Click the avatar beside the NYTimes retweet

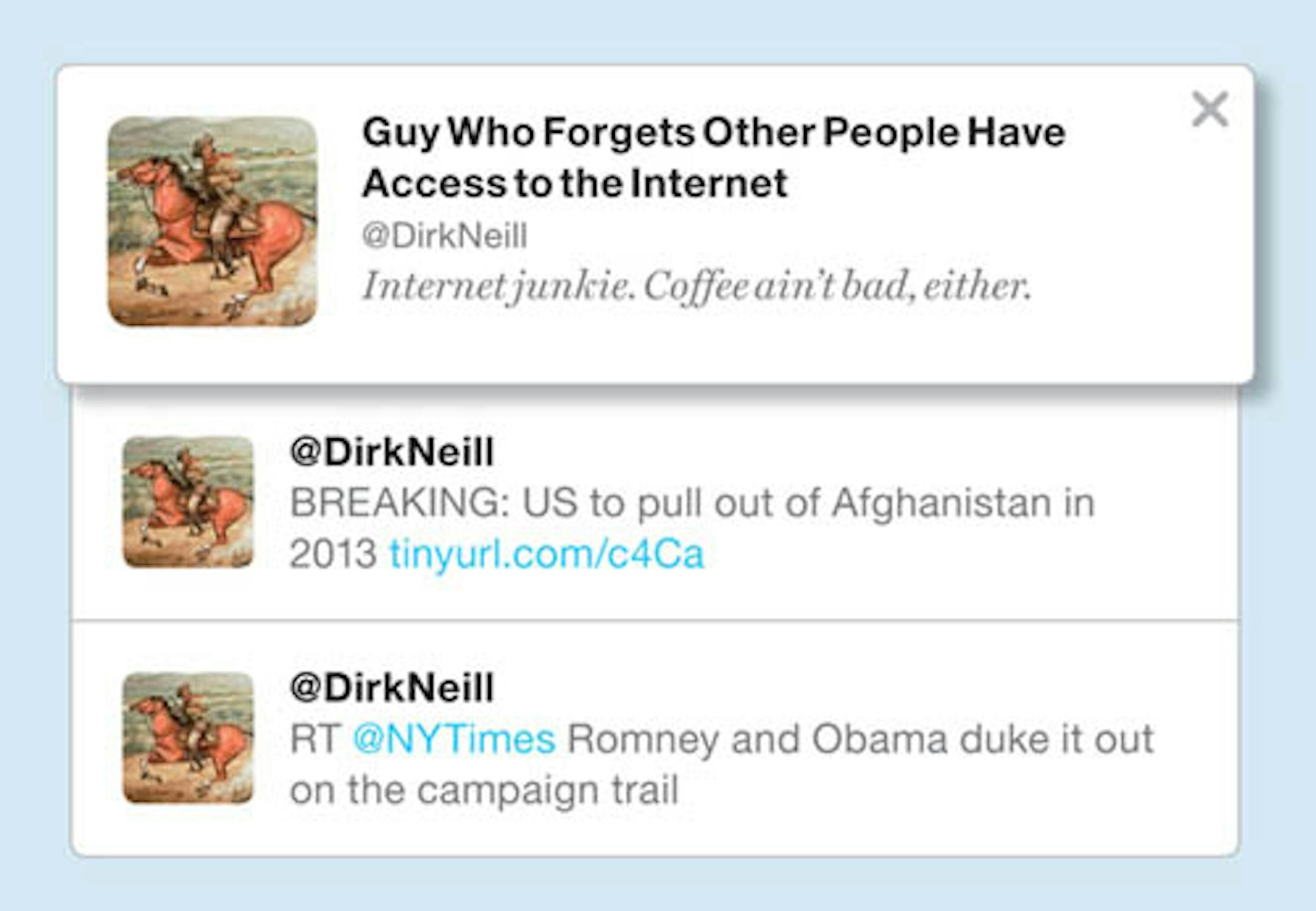pyautogui.click(x=188, y=738)
